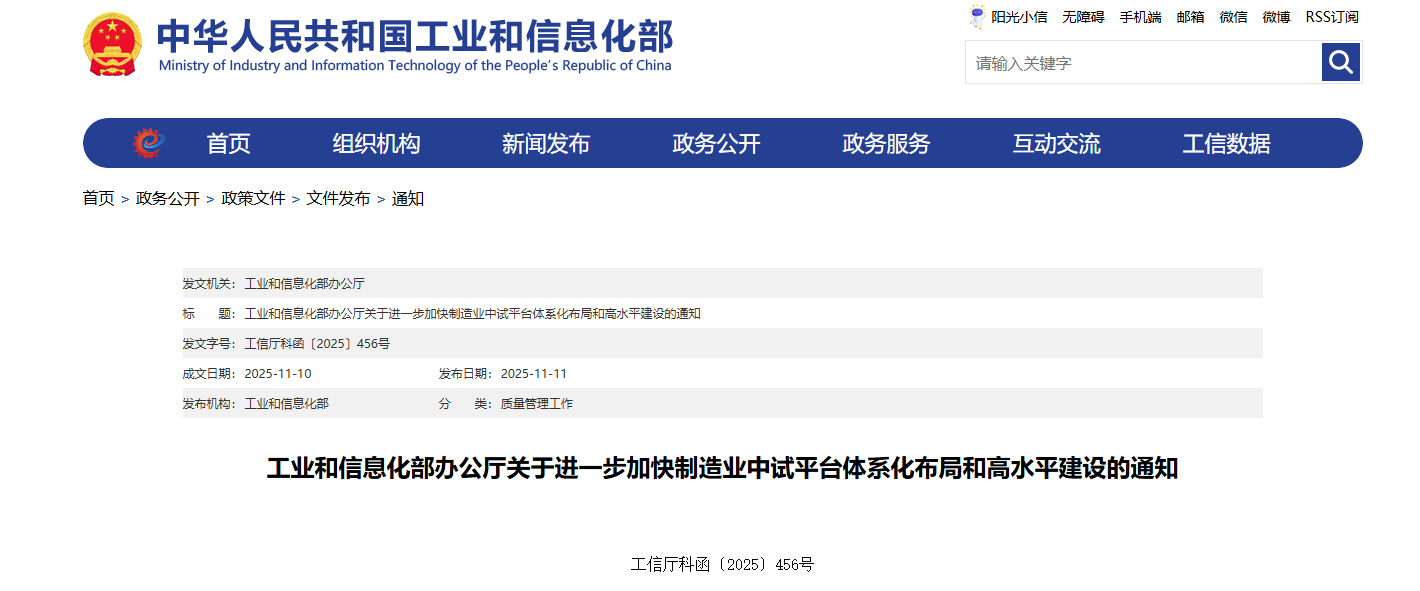Open the 新闻发布 navigation menu
Viewport: 1420px width, 591px height.
coord(545,142)
